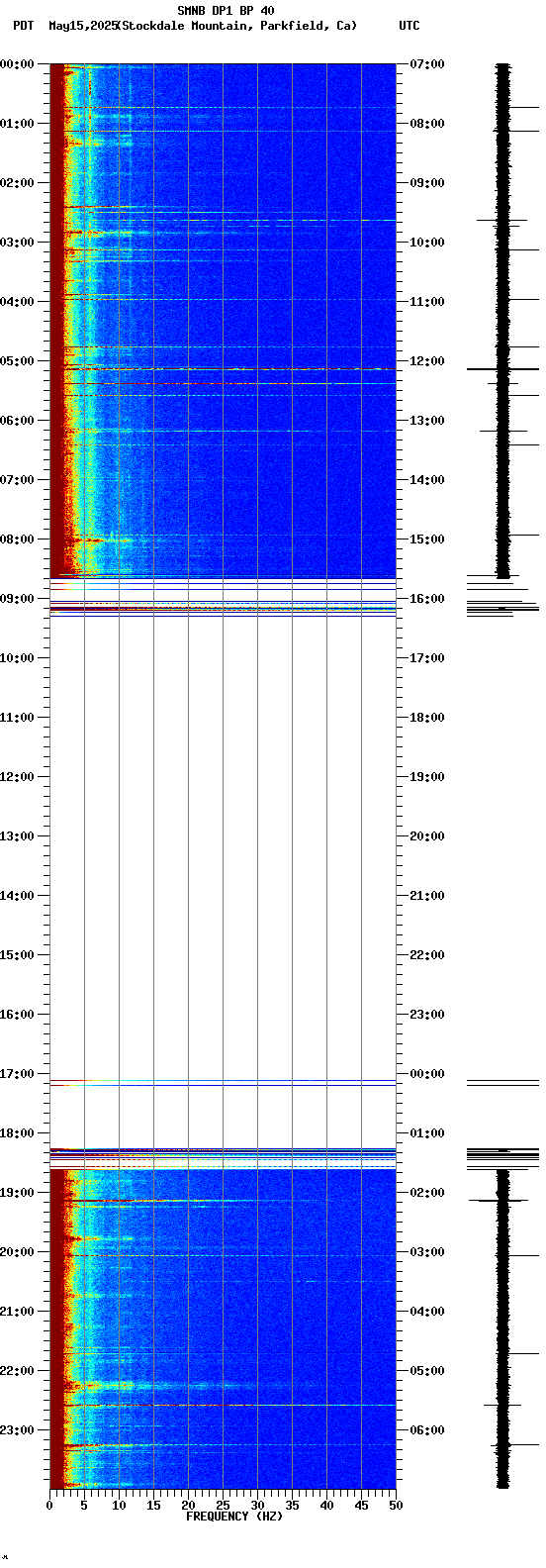
Task: Click the '10' Hz frequency tick label
Action: tap(119, 1506)
